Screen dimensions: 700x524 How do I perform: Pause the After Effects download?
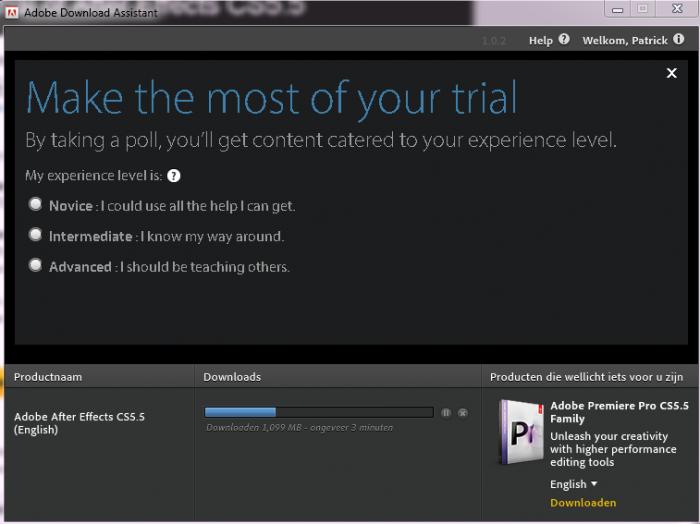coord(446,412)
